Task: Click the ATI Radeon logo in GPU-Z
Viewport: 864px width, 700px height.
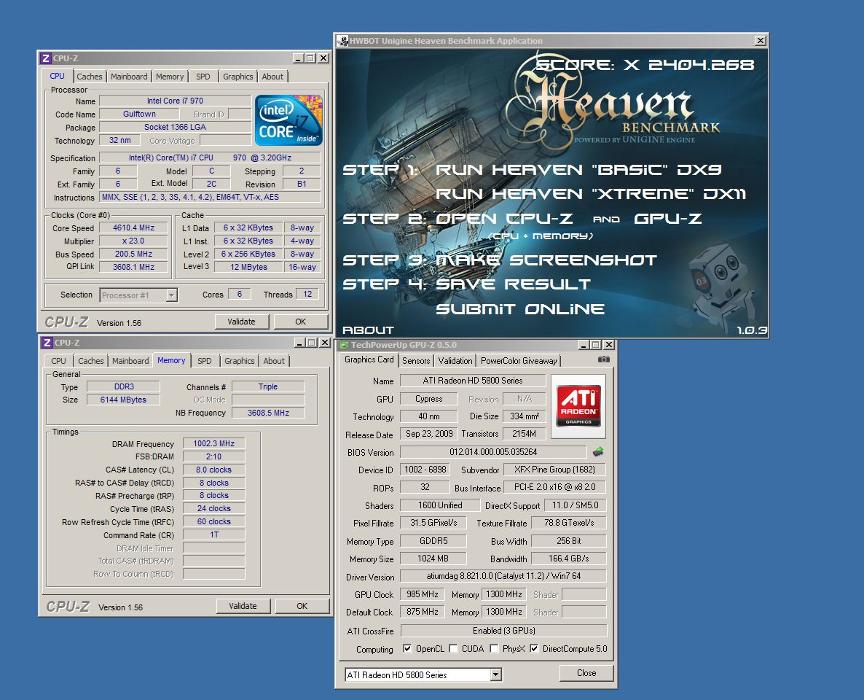Action: coord(578,406)
